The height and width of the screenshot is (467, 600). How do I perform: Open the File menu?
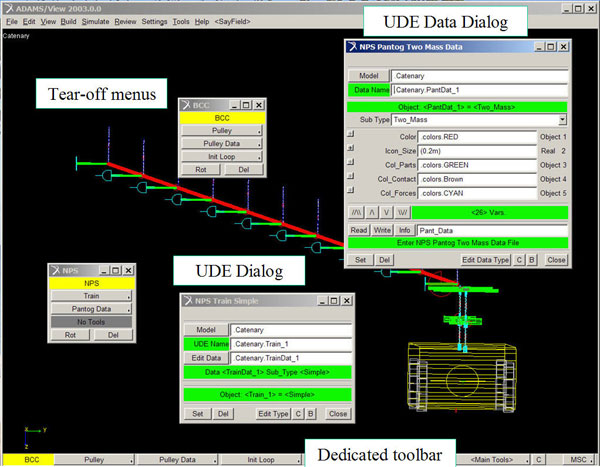tap(11, 22)
